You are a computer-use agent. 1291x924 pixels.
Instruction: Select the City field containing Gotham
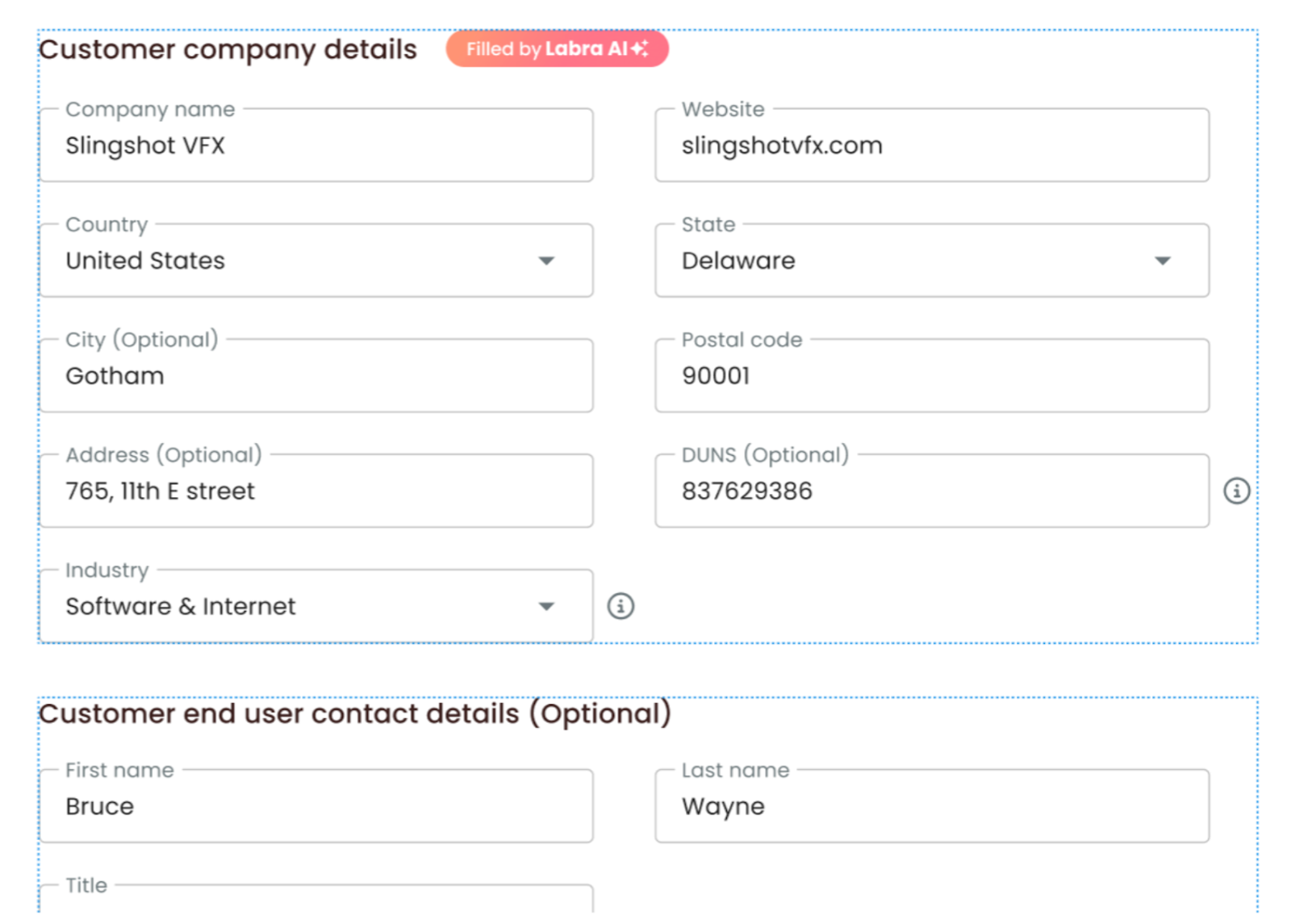pyautogui.click(x=316, y=376)
